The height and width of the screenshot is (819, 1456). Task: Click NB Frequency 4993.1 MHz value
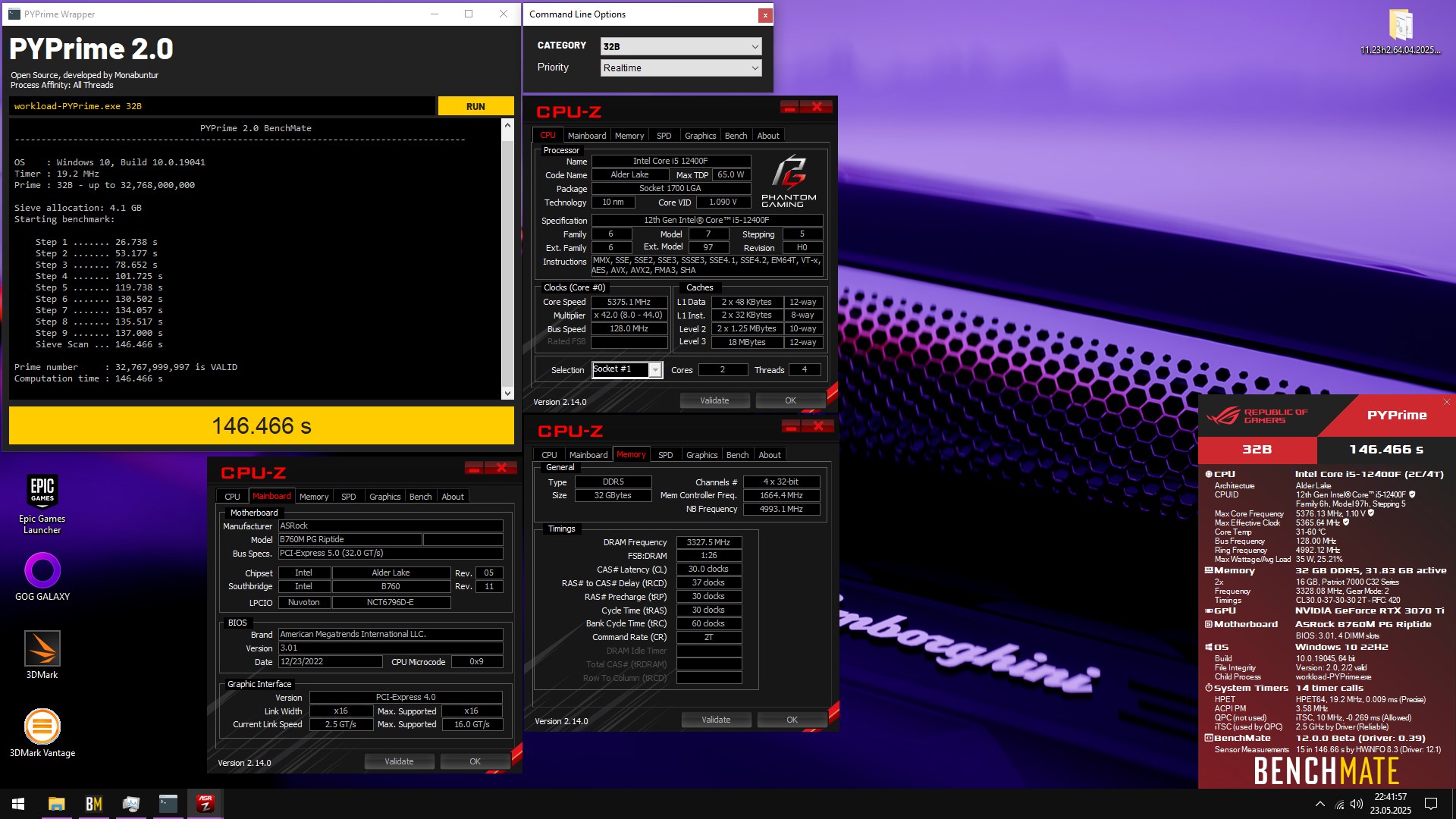[781, 509]
